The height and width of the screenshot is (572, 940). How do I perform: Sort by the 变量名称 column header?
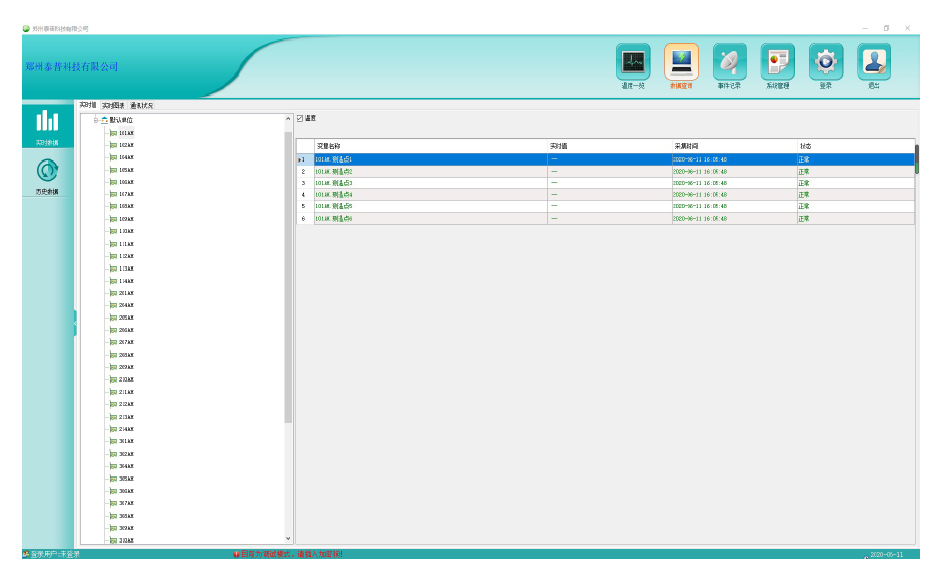(430, 146)
